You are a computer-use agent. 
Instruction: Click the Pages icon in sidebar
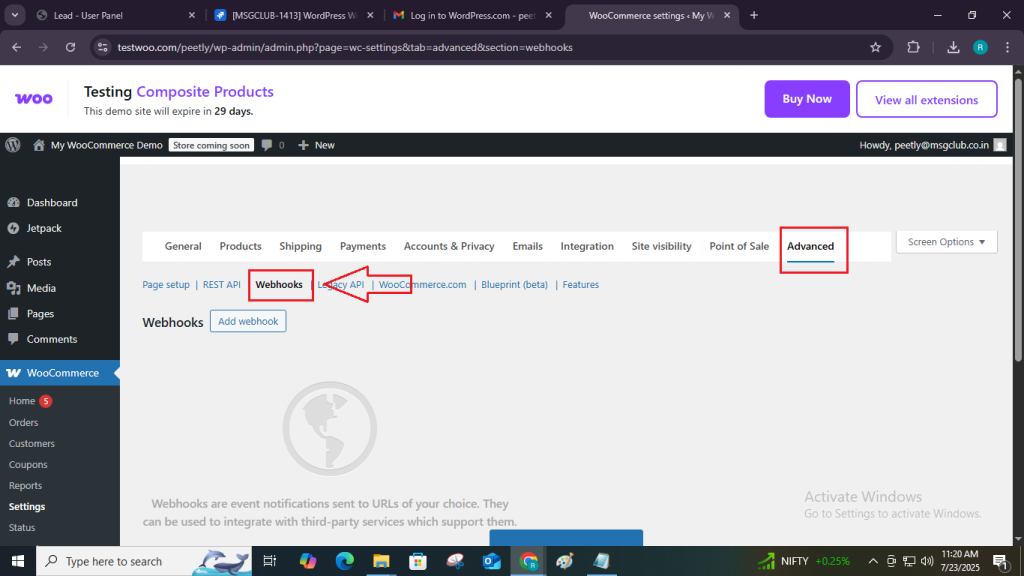click(x=13, y=313)
